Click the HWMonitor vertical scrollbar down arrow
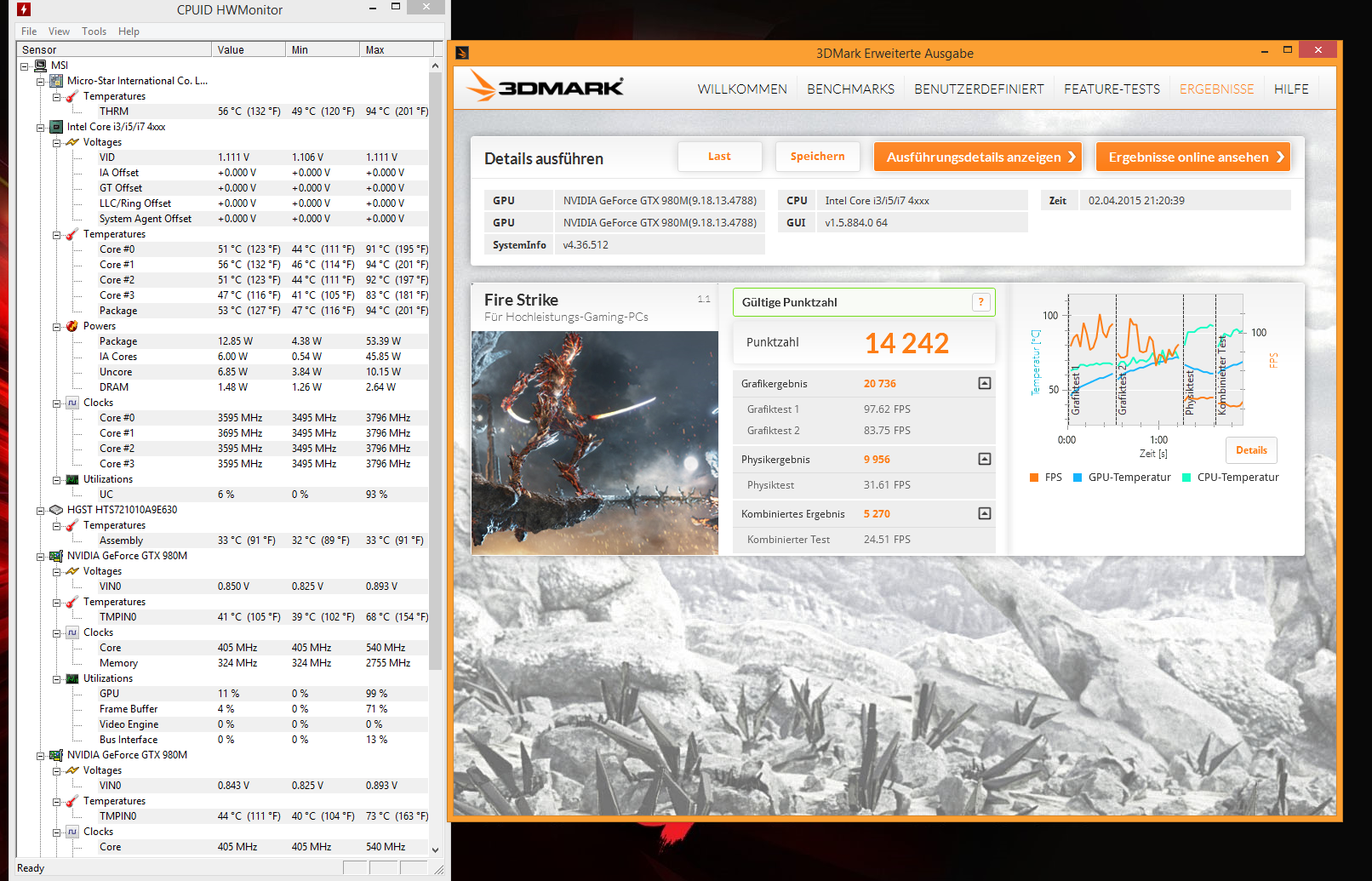The width and height of the screenshot is (1372, 881). pyautogui.click(x=435, y=850)
